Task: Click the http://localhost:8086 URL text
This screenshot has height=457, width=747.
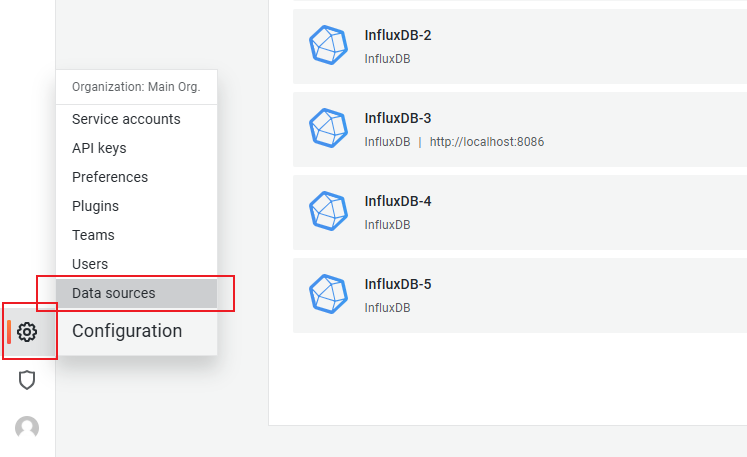Action: (487, 142)
